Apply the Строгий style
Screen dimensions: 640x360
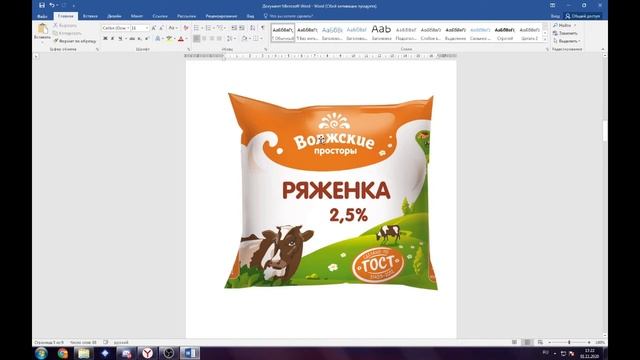point(504,33)
